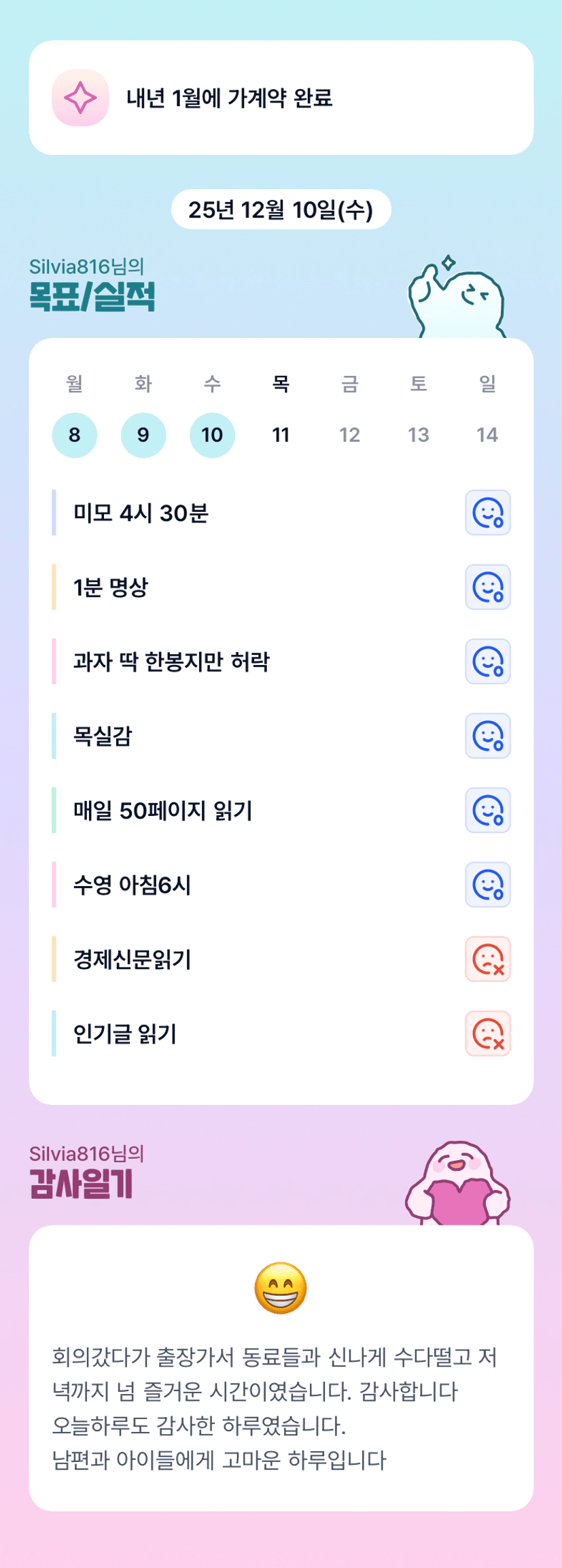562x1568 pixels.
Task: Toggle smiley status for 1분 명상
Action: [x=487, y=587]
